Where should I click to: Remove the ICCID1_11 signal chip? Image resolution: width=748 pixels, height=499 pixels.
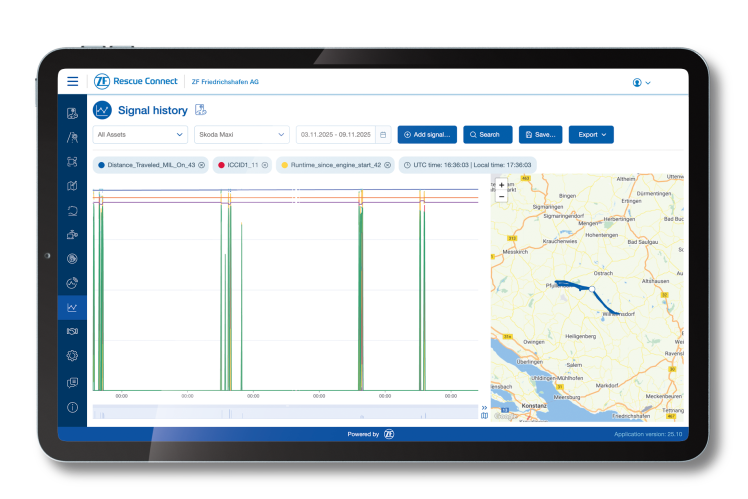pyautogui.click(x=265, y=165)
